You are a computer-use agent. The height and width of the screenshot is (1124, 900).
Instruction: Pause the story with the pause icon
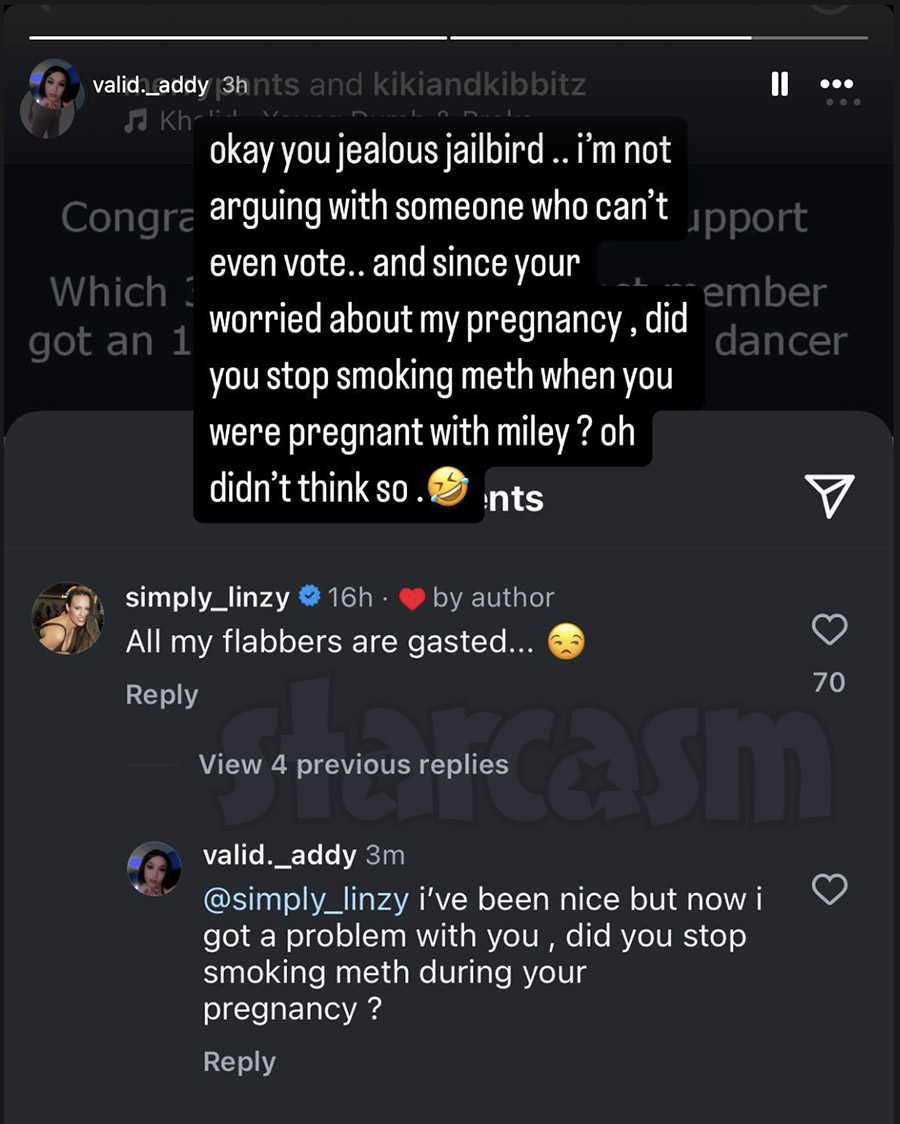pyautogui.click(x=780, y=84)
